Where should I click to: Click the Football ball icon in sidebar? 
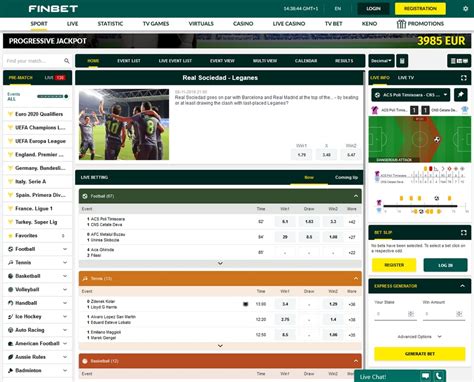point(10,249)
